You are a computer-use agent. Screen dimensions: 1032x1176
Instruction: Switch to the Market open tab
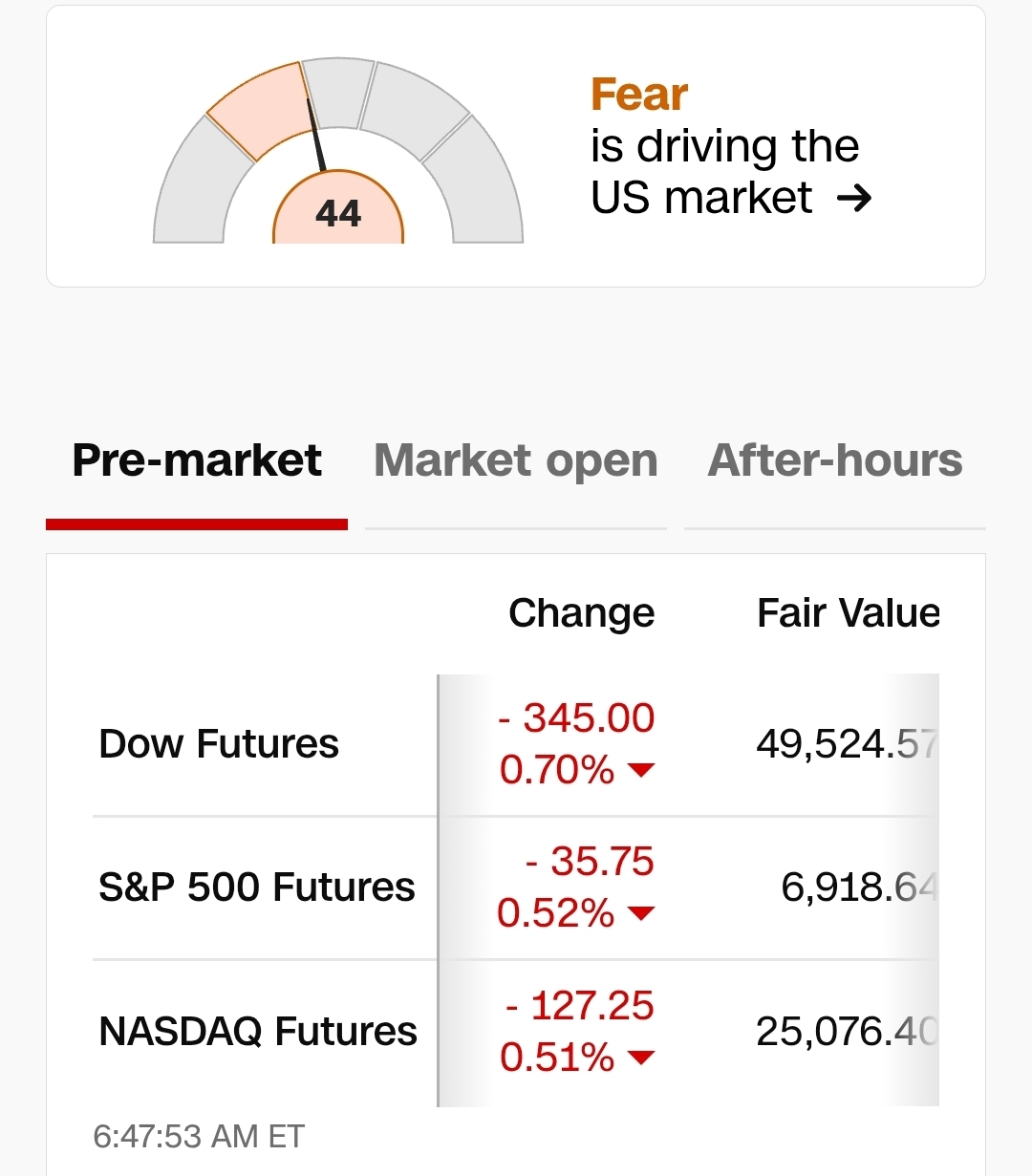[x=515, y=460]
